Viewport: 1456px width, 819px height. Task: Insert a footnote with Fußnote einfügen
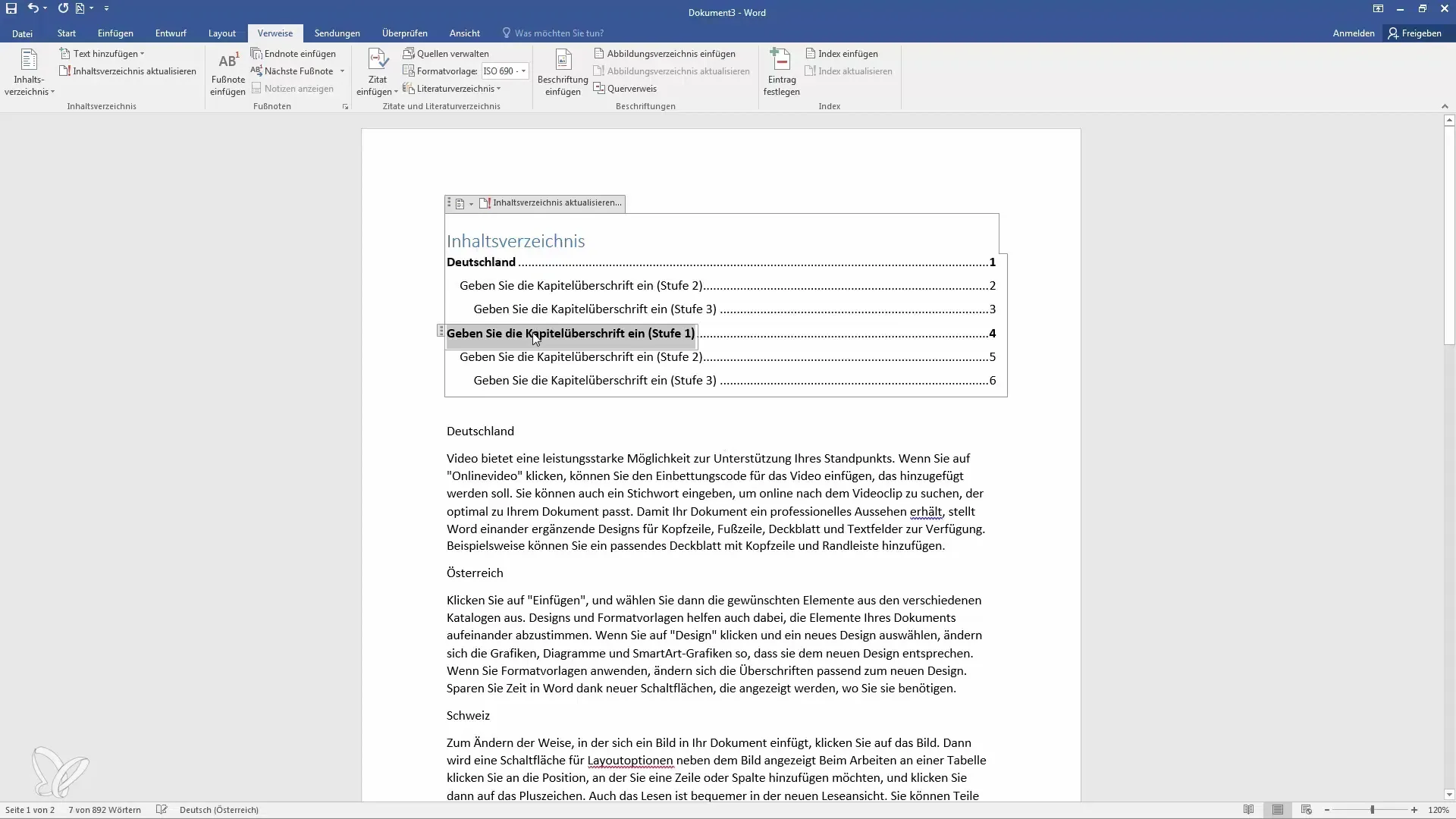(x=227, y=73)
